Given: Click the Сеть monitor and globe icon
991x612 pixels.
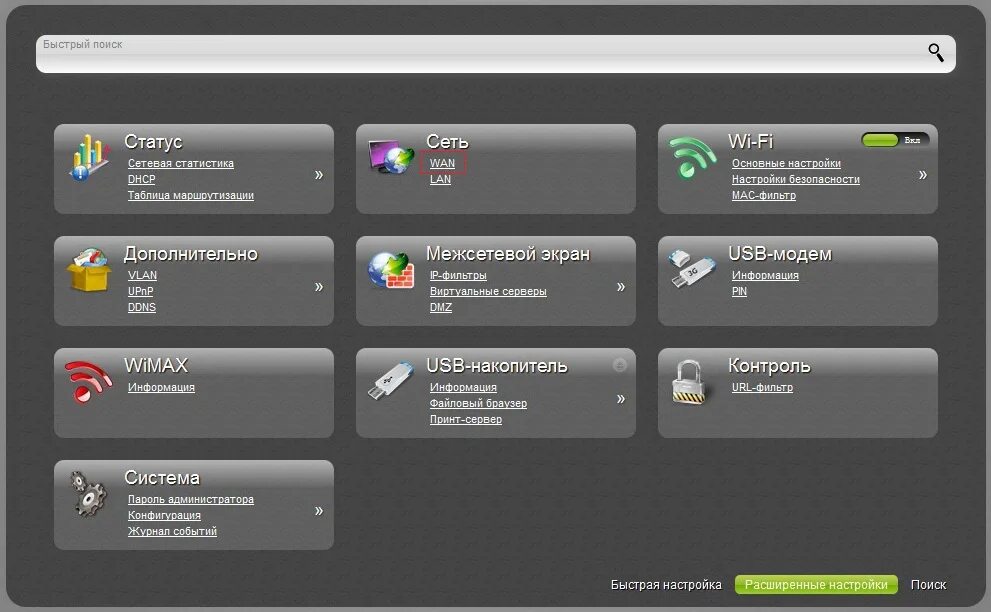Looking at the screenshot, I should pyautogui.click(x=391, y=157).
